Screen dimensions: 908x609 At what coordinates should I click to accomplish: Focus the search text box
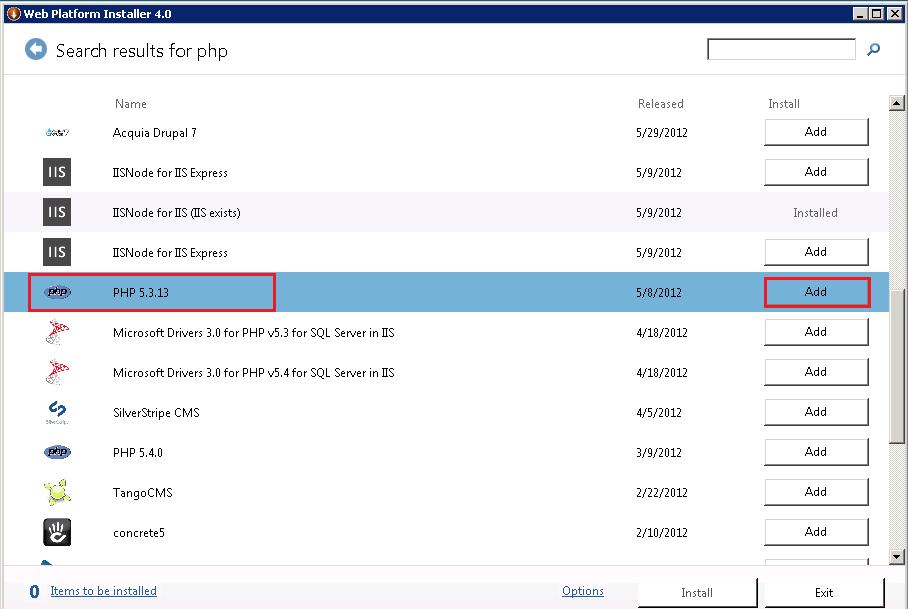pyautogui.click(x=781, y=49)
